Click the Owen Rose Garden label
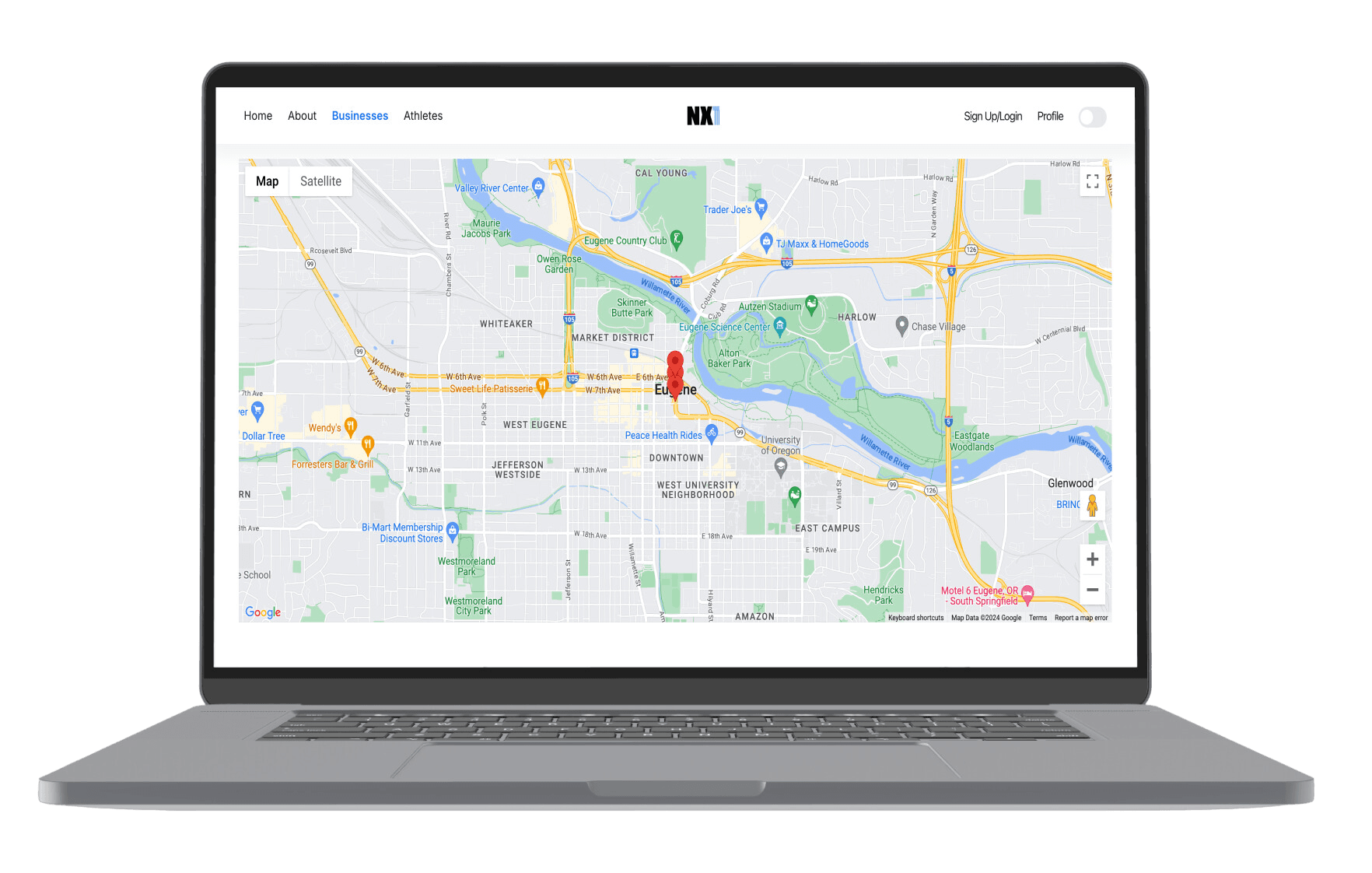This screenshot has height=873, width=1372. click(558, 265)
